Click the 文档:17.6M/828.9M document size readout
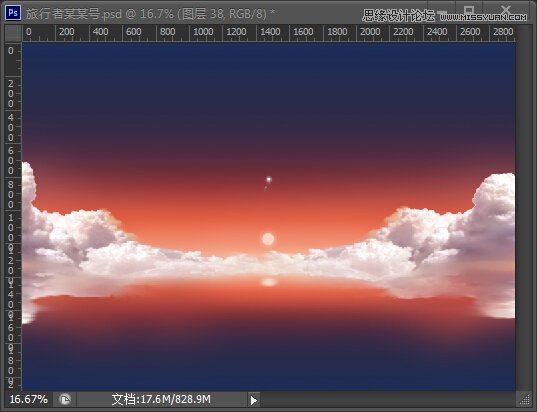 [x=161, y=399]
